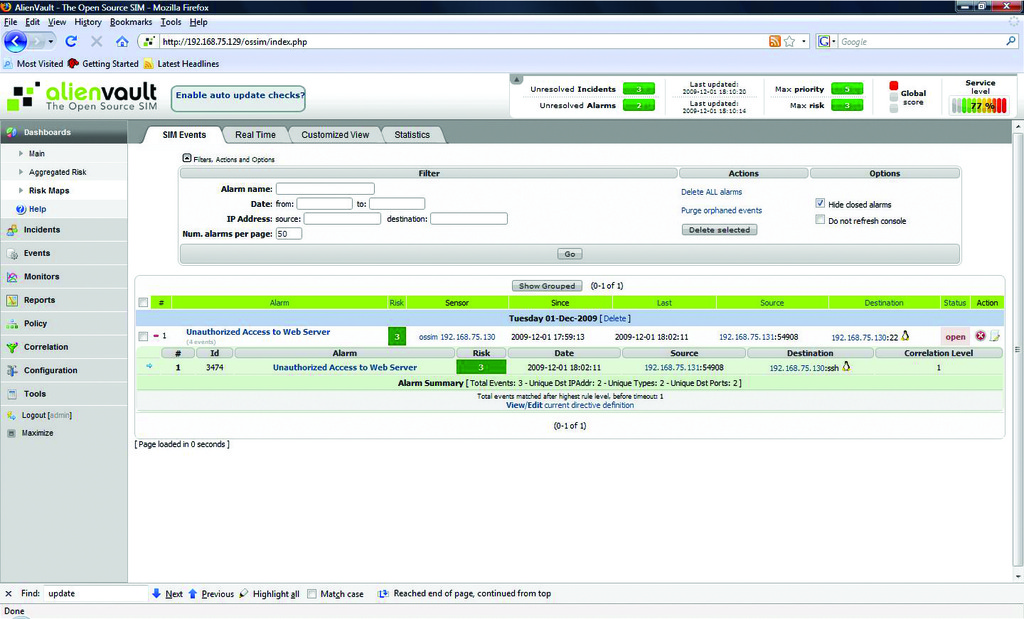Enable Do not refresh console checkbox
The height and width of the screenshot is (619, 1024).
pos(820,220)
